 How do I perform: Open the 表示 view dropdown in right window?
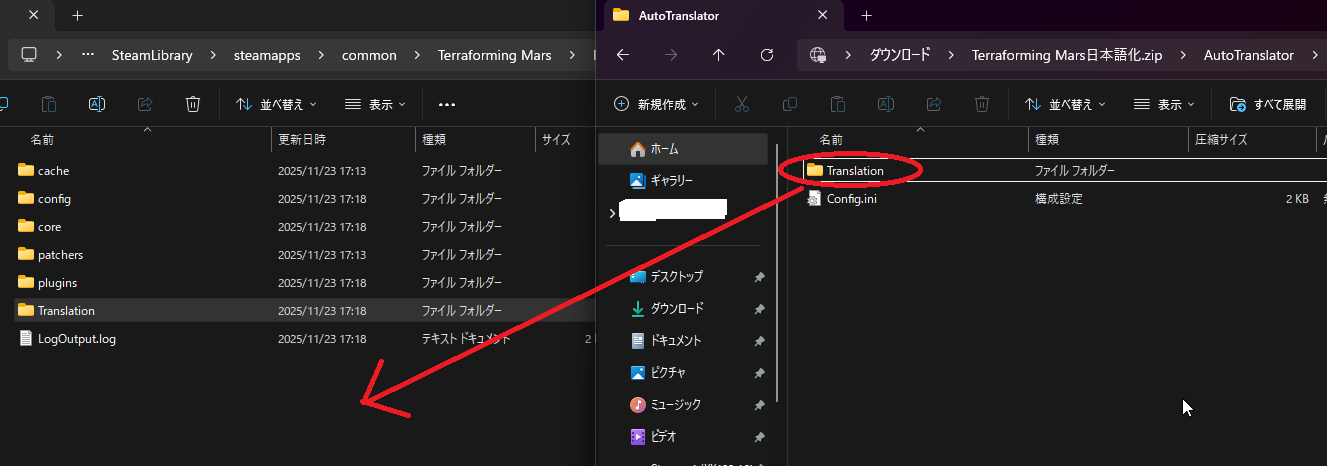click(1165, 104)
